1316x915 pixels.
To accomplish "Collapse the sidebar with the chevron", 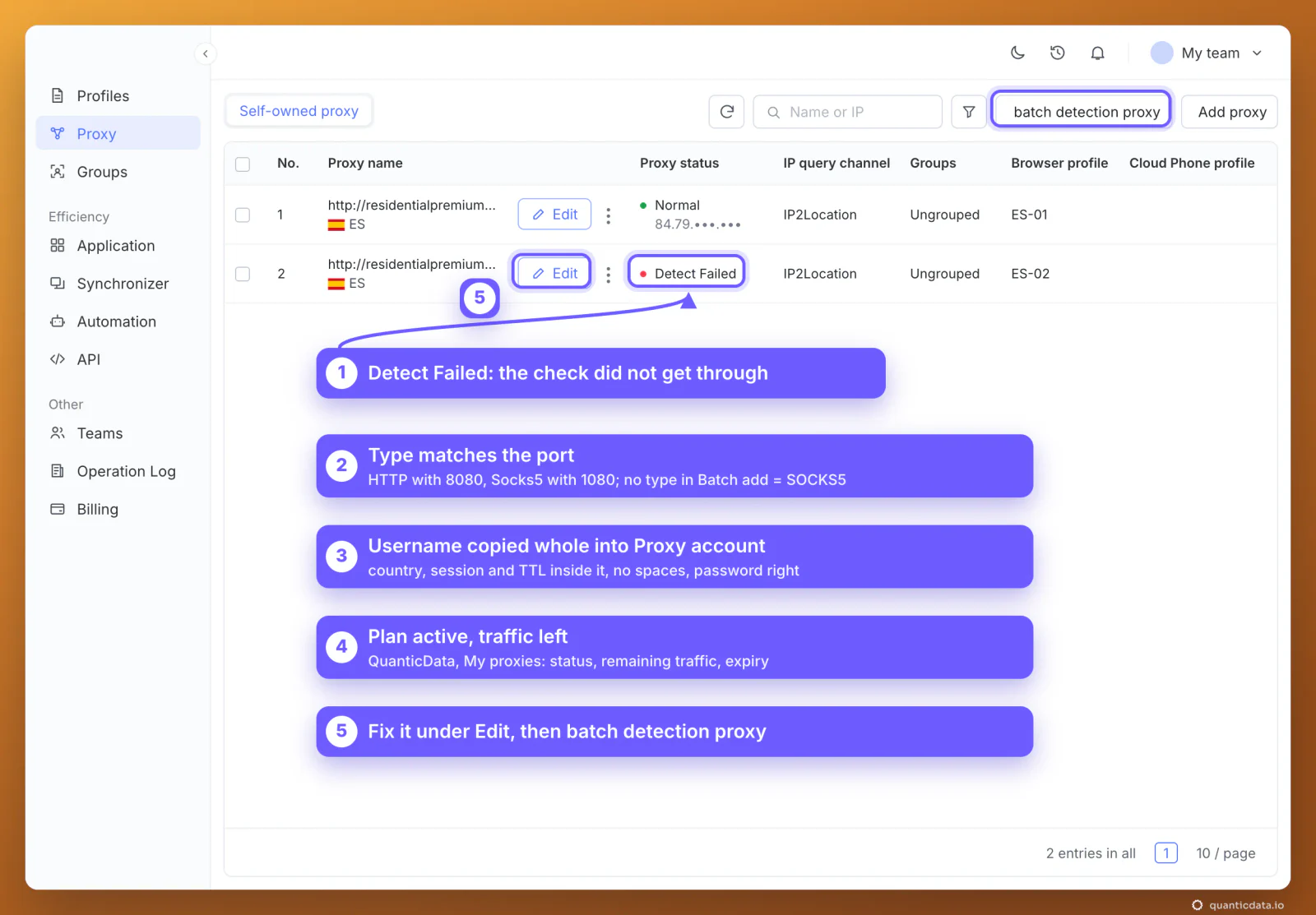I will tap(206, 53).
